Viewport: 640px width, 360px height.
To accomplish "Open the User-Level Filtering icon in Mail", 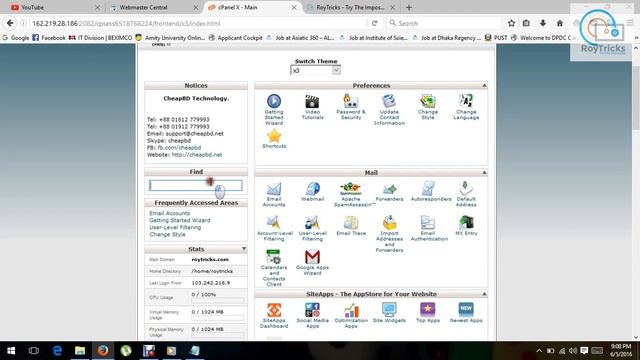I will pos(312,223).
